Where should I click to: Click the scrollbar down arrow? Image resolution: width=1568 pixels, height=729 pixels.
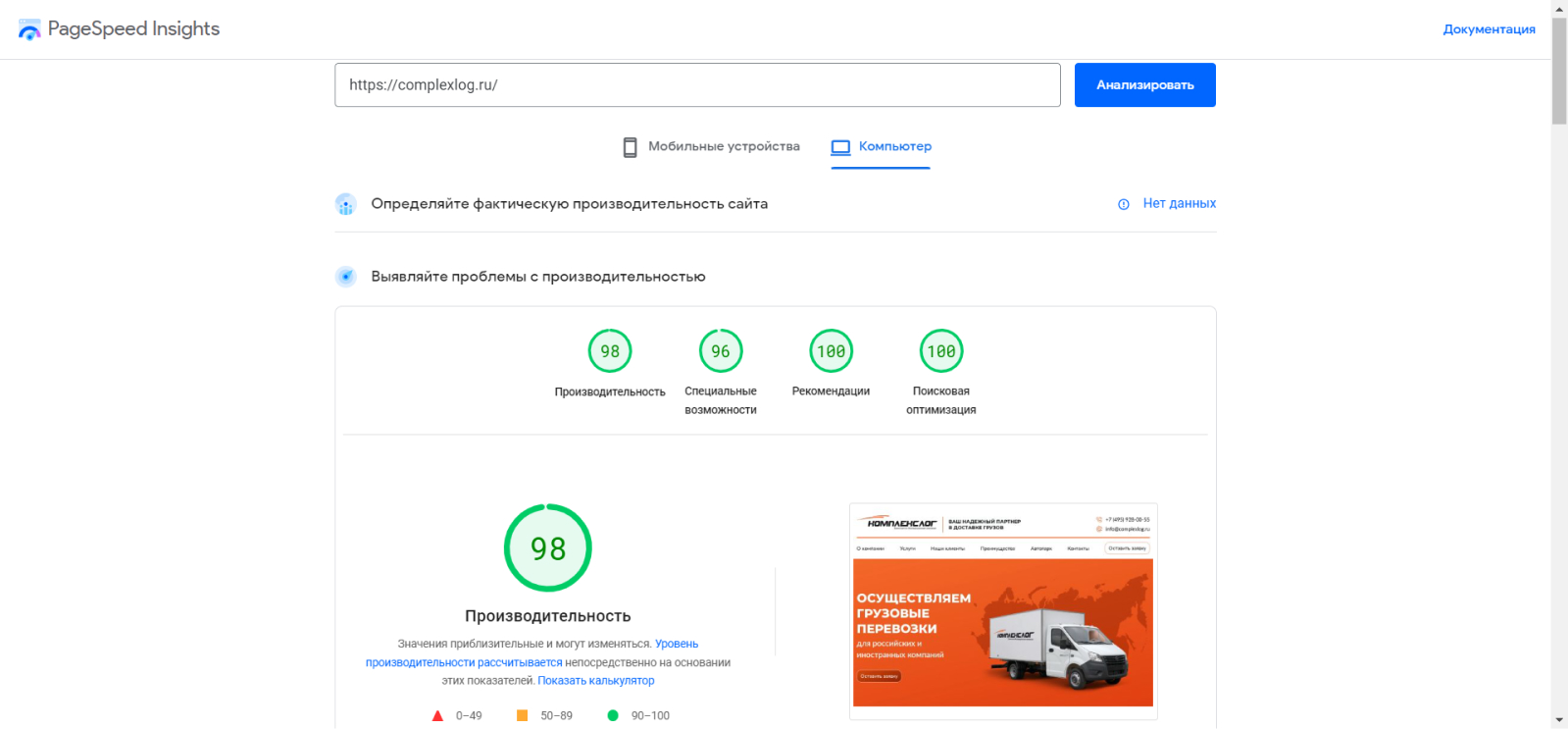(x=1559, y=721)
